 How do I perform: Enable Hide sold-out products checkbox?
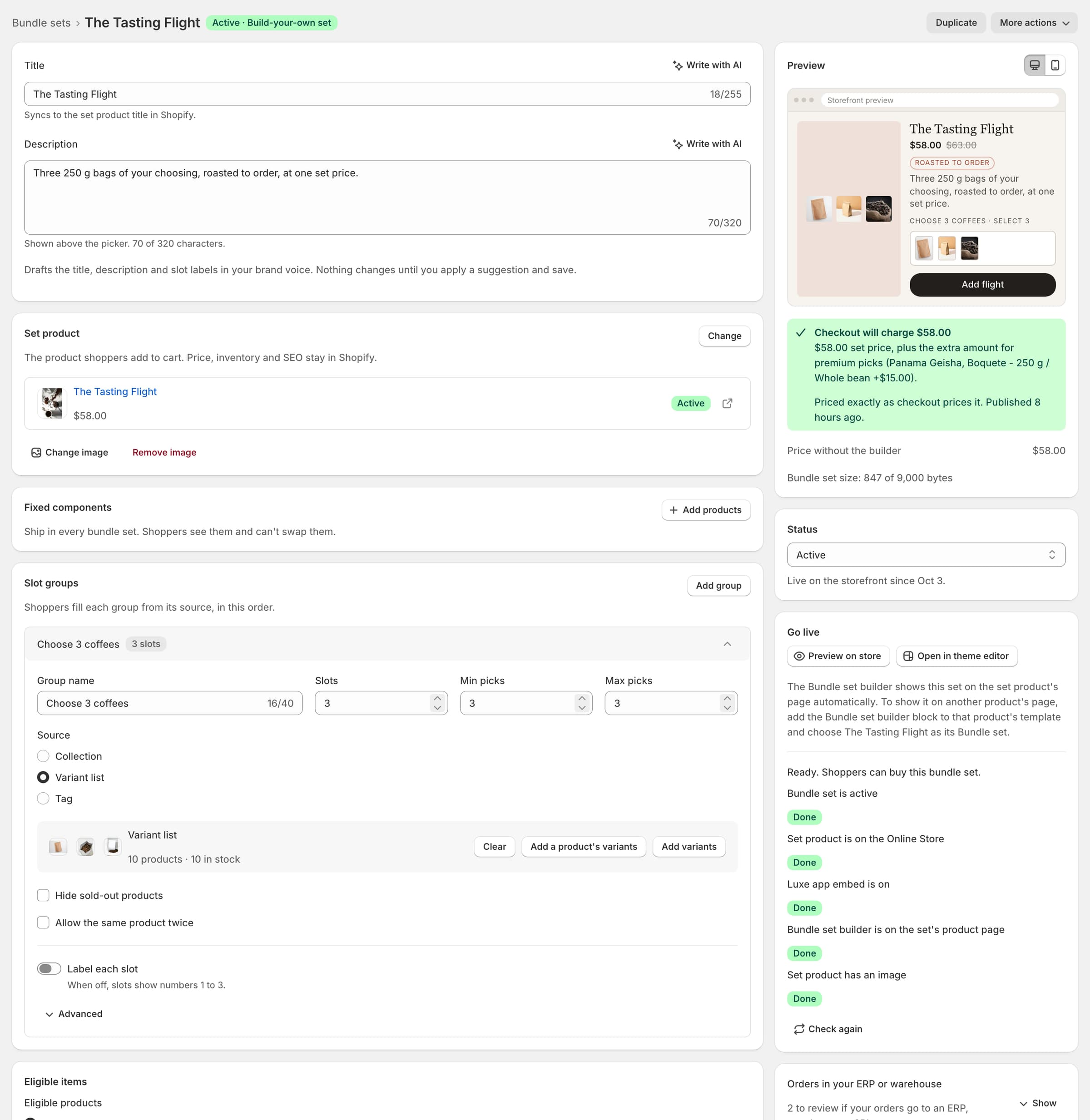[x=43, y=895]
